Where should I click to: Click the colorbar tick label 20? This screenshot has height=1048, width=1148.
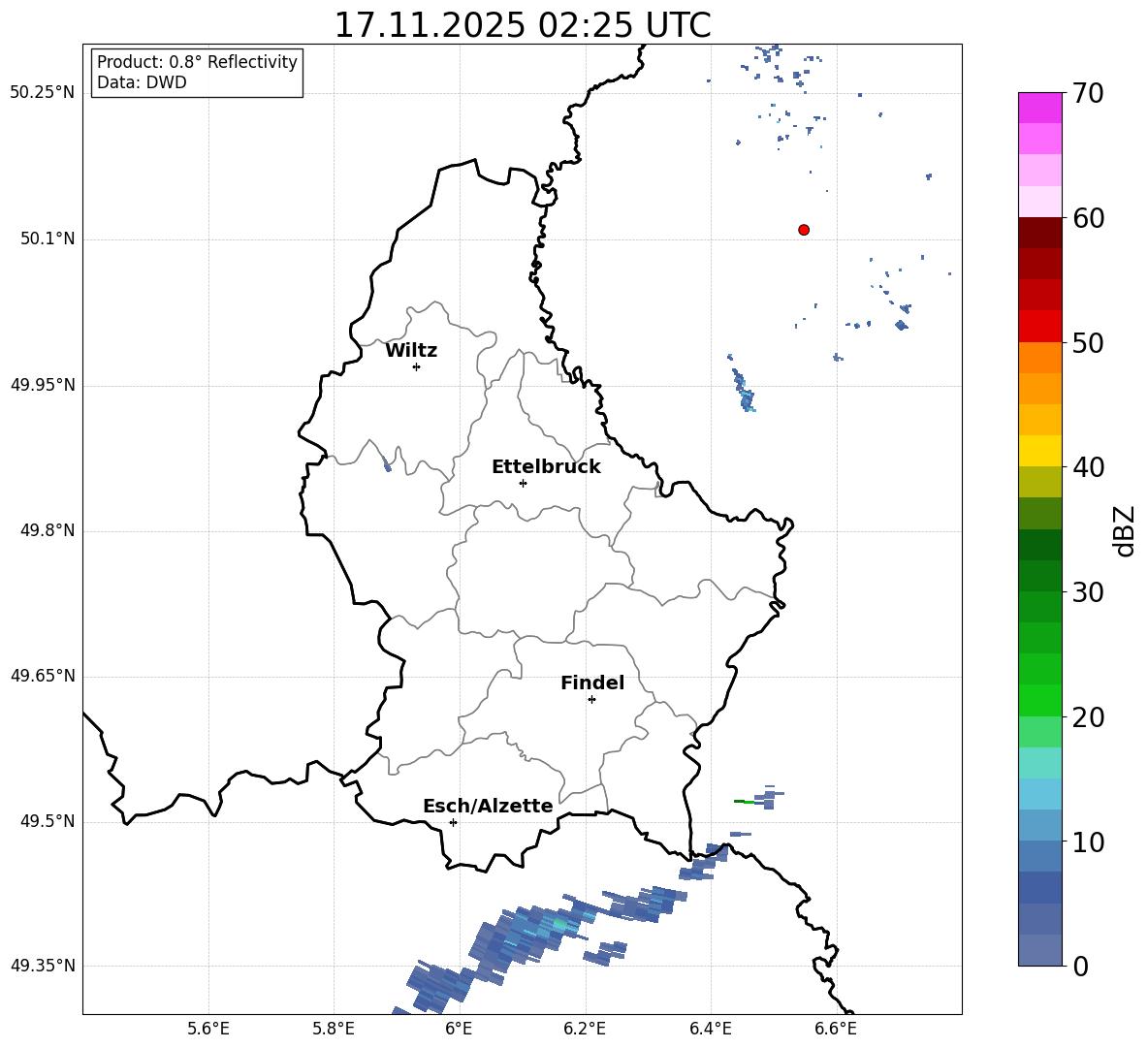1088,717
